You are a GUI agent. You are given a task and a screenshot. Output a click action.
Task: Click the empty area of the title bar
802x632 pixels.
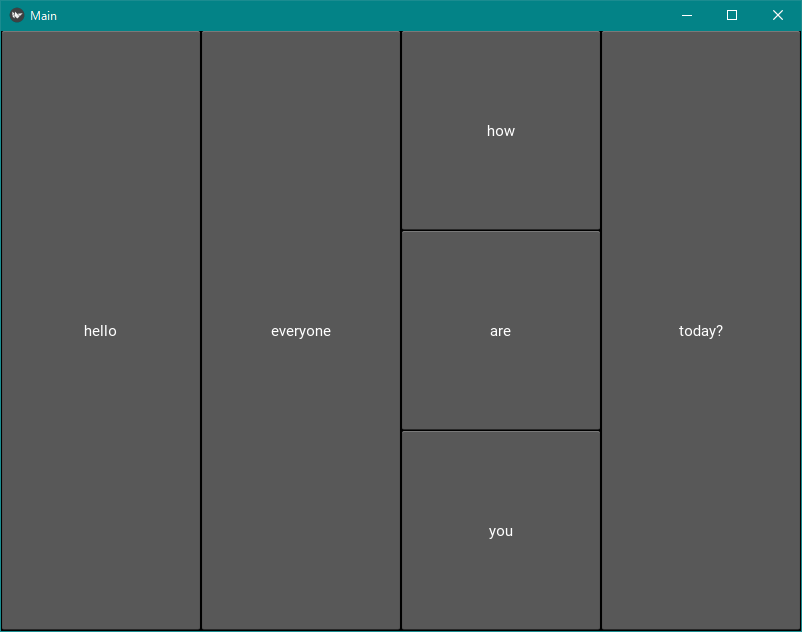(x=350, y=15)
